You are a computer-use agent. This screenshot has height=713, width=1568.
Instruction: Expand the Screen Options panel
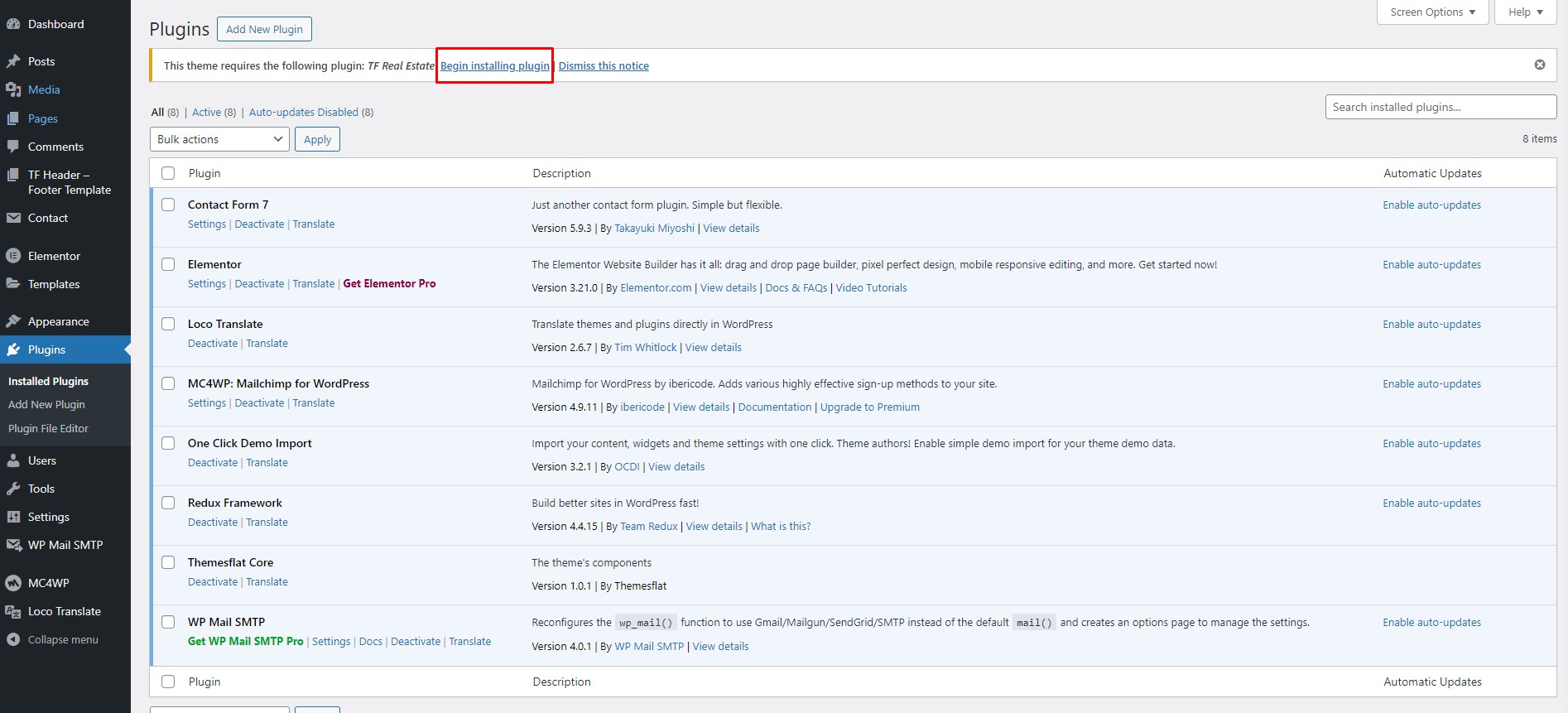[x=1432, y=12]
